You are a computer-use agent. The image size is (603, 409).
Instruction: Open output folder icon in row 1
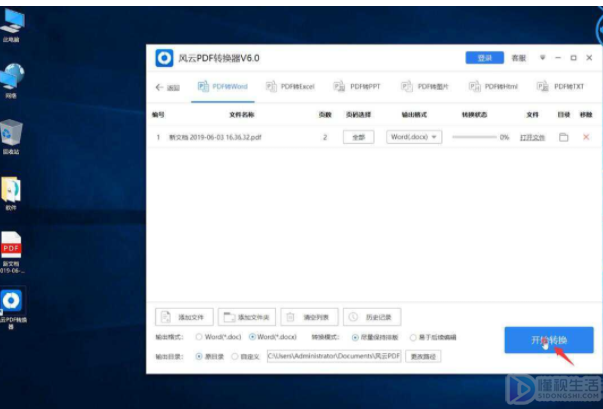563,137
